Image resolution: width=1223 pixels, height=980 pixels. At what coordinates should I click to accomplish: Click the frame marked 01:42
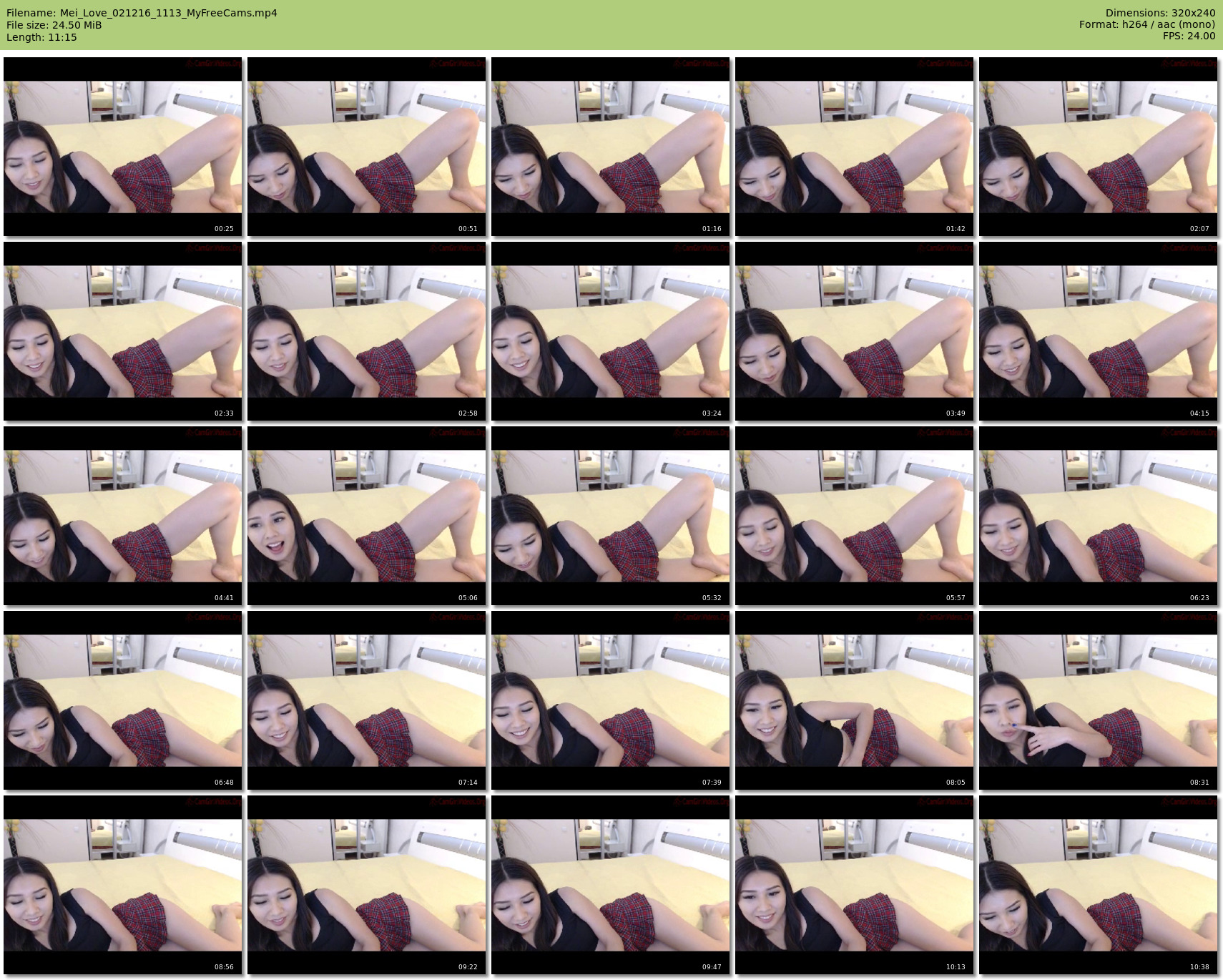pyautogui.click(x=855, y=147)
